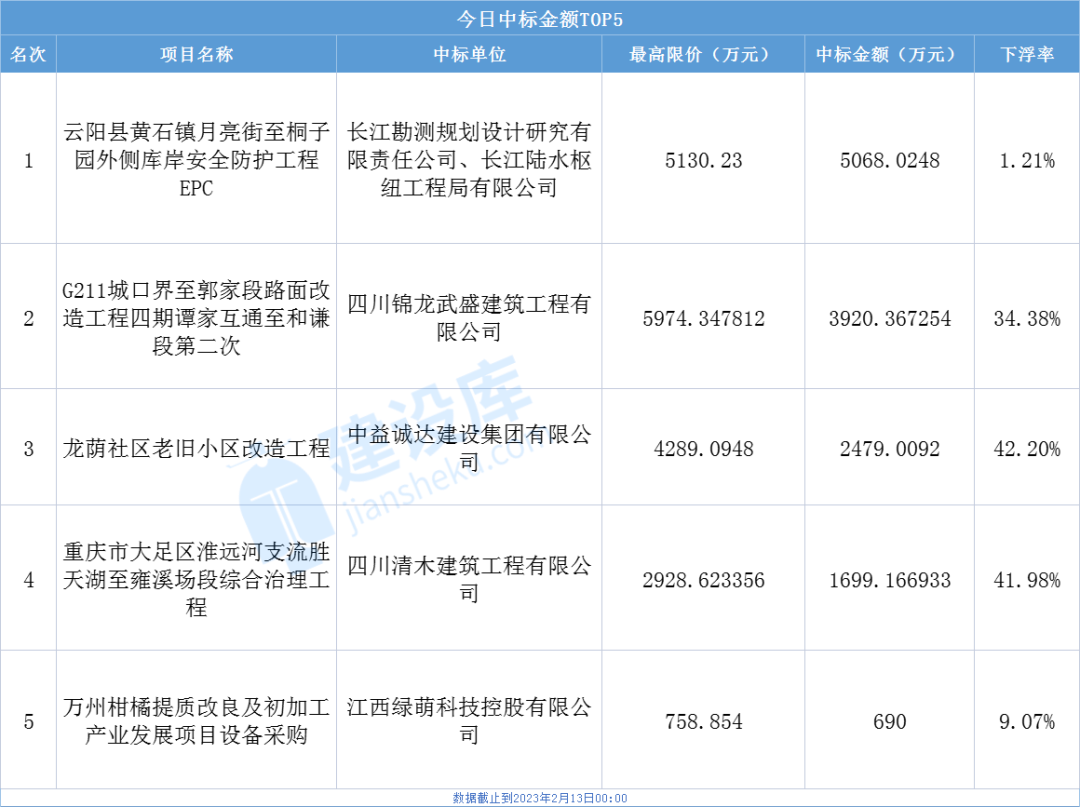Select the 龙荫社区老旧小区改造工程 project cell

click(x=196, y=449)
